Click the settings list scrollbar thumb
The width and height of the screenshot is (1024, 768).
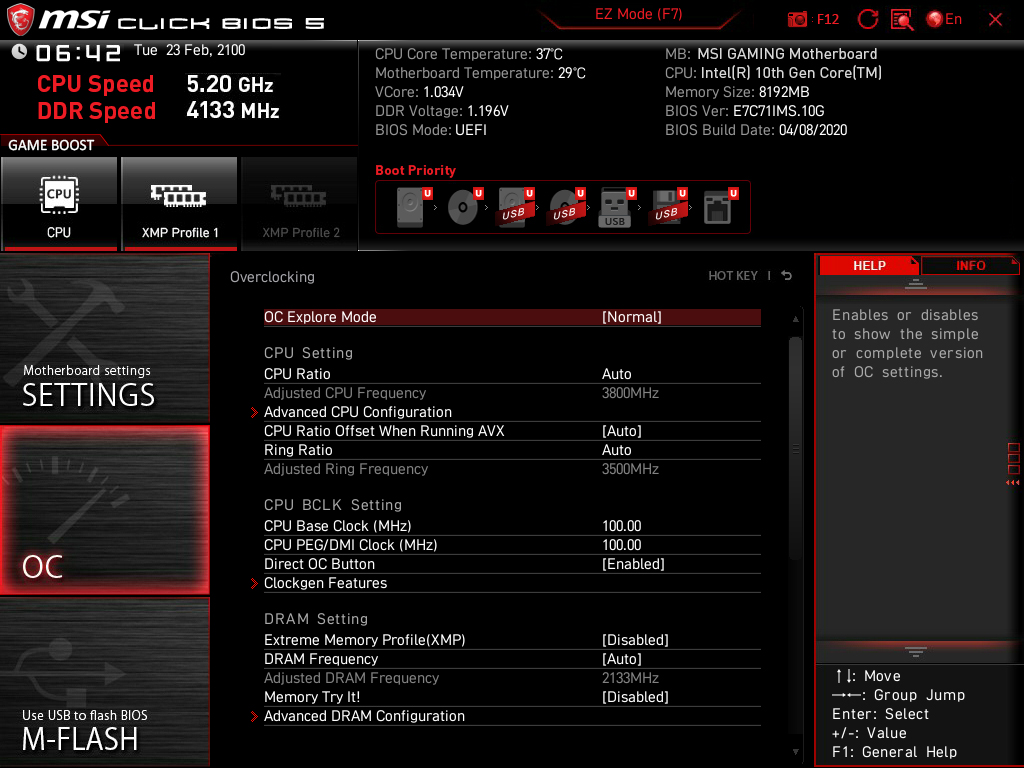coord(795,449)
